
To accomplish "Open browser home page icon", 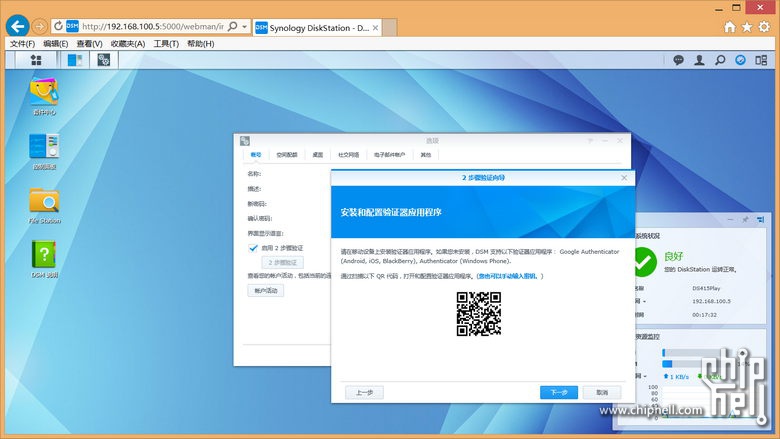I will tap(729, 27).
